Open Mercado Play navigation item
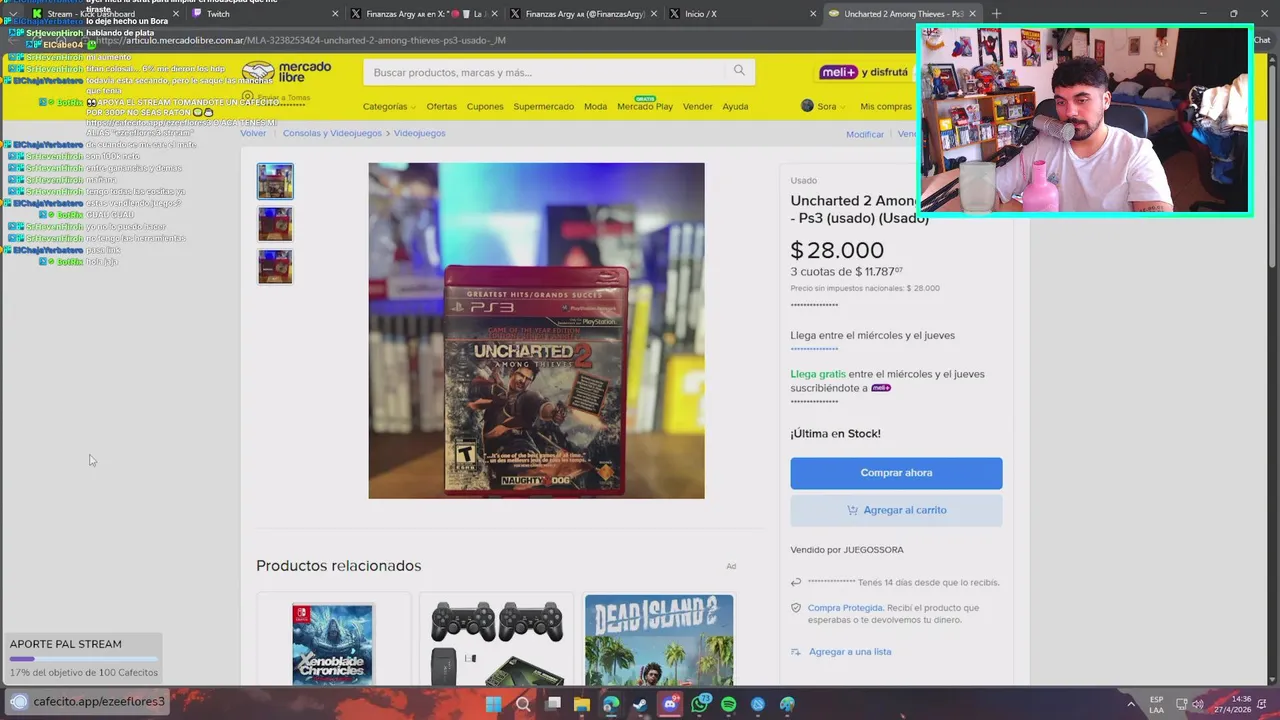Viewport: 1280px width, 720px height. pos(645,105)
